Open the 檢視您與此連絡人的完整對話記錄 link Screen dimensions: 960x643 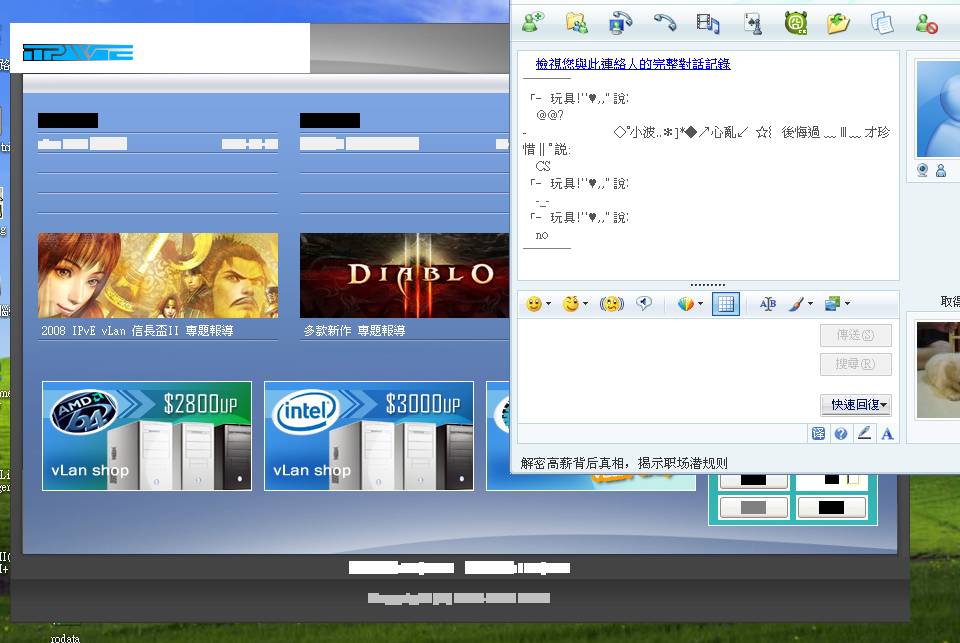pos(632,64)
